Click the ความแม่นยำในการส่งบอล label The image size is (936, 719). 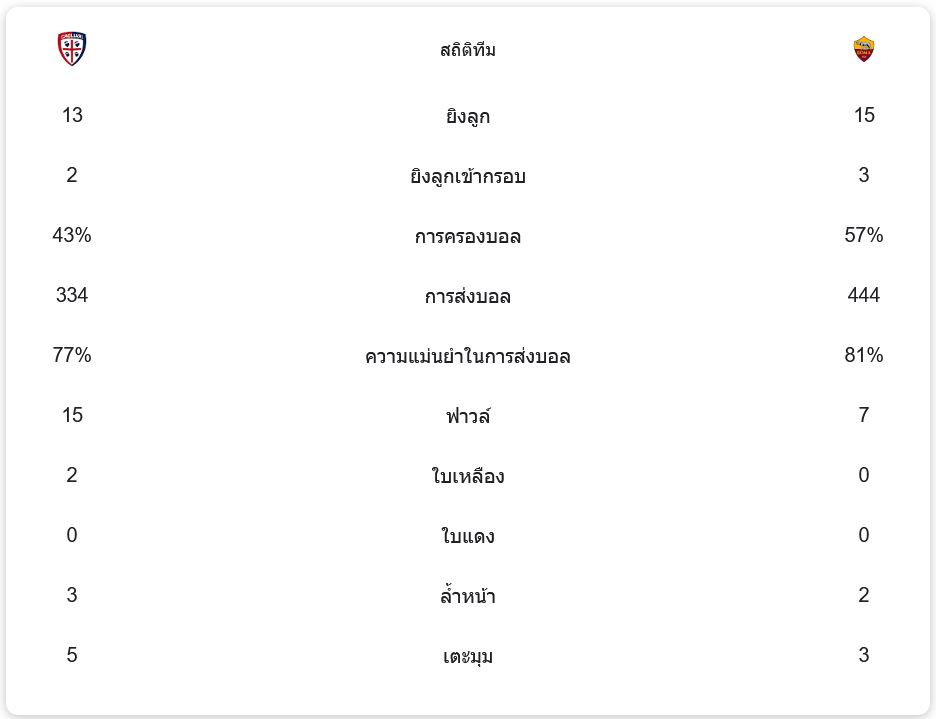click(468, 357)
